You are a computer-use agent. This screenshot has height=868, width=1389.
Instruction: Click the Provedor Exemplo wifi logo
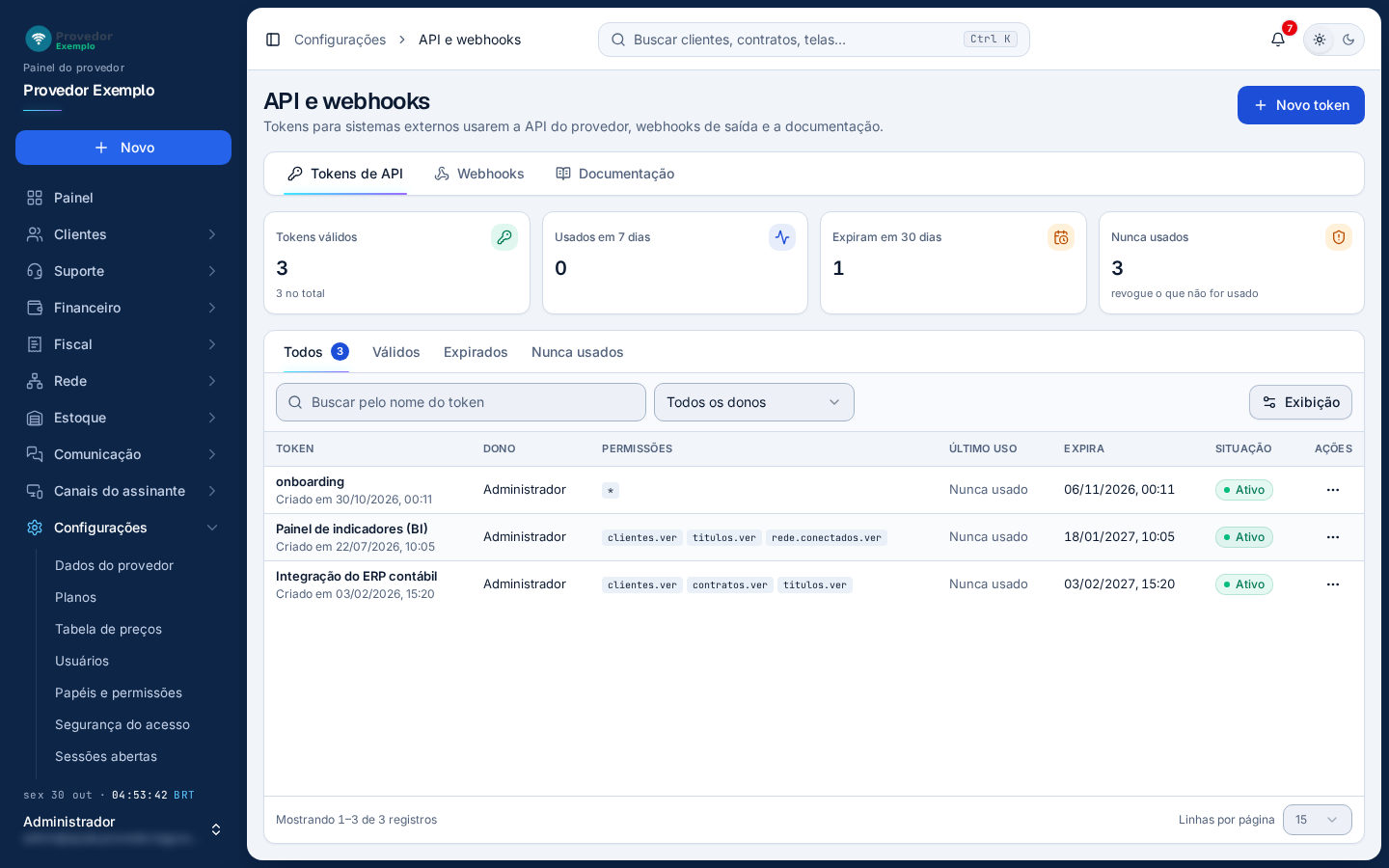39,39
